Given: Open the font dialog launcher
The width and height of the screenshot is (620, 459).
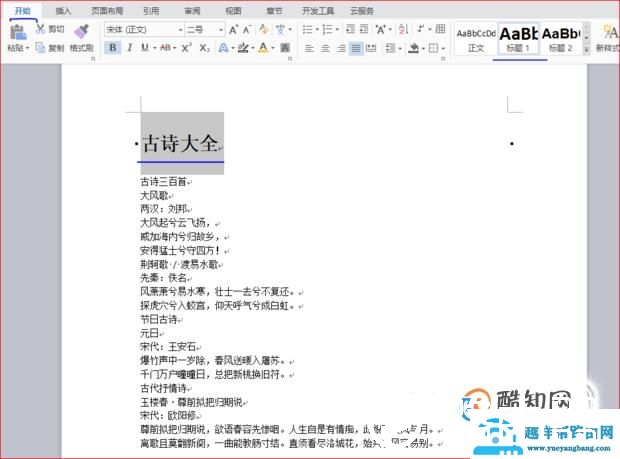Looking at the screenshot, I should point(290,59).
